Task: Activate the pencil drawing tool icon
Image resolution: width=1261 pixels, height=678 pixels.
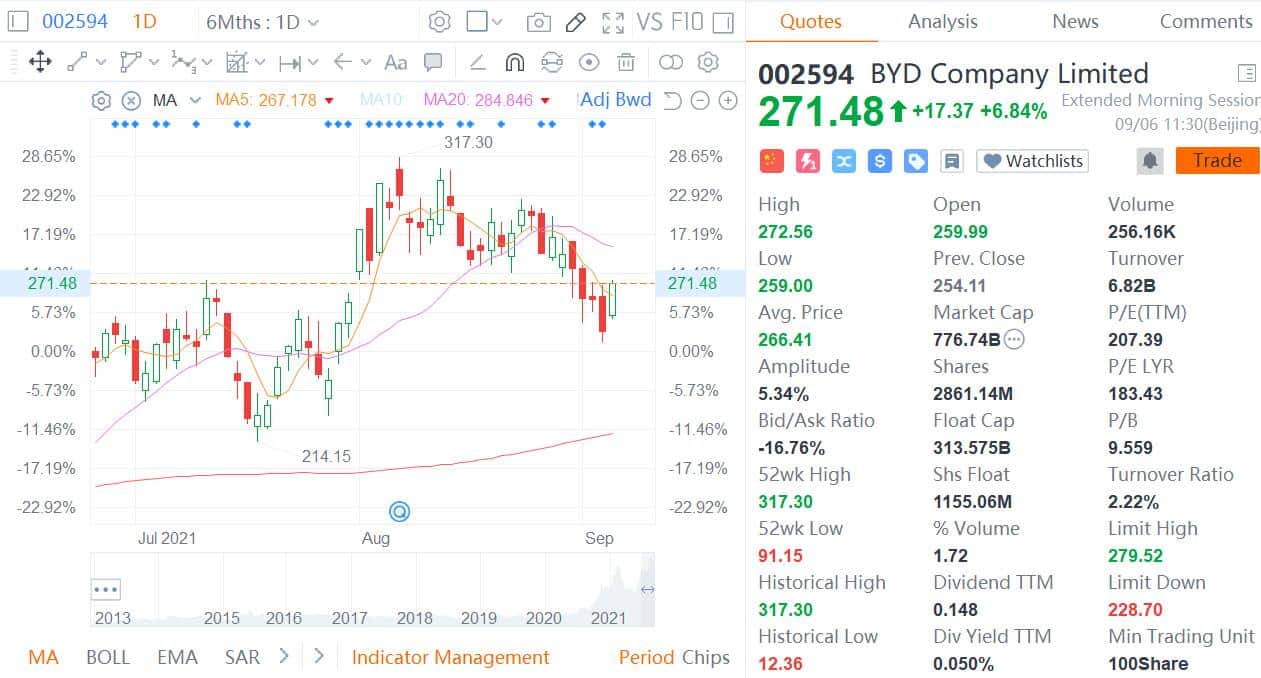Action: click(x=576, y=22)
